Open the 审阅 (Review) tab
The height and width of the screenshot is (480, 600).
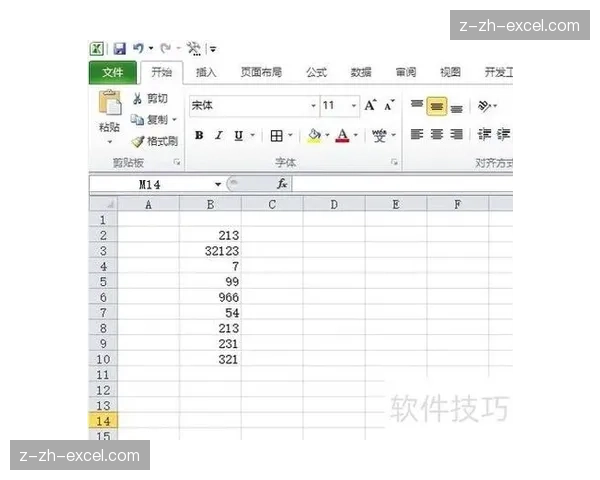[406, 72]
